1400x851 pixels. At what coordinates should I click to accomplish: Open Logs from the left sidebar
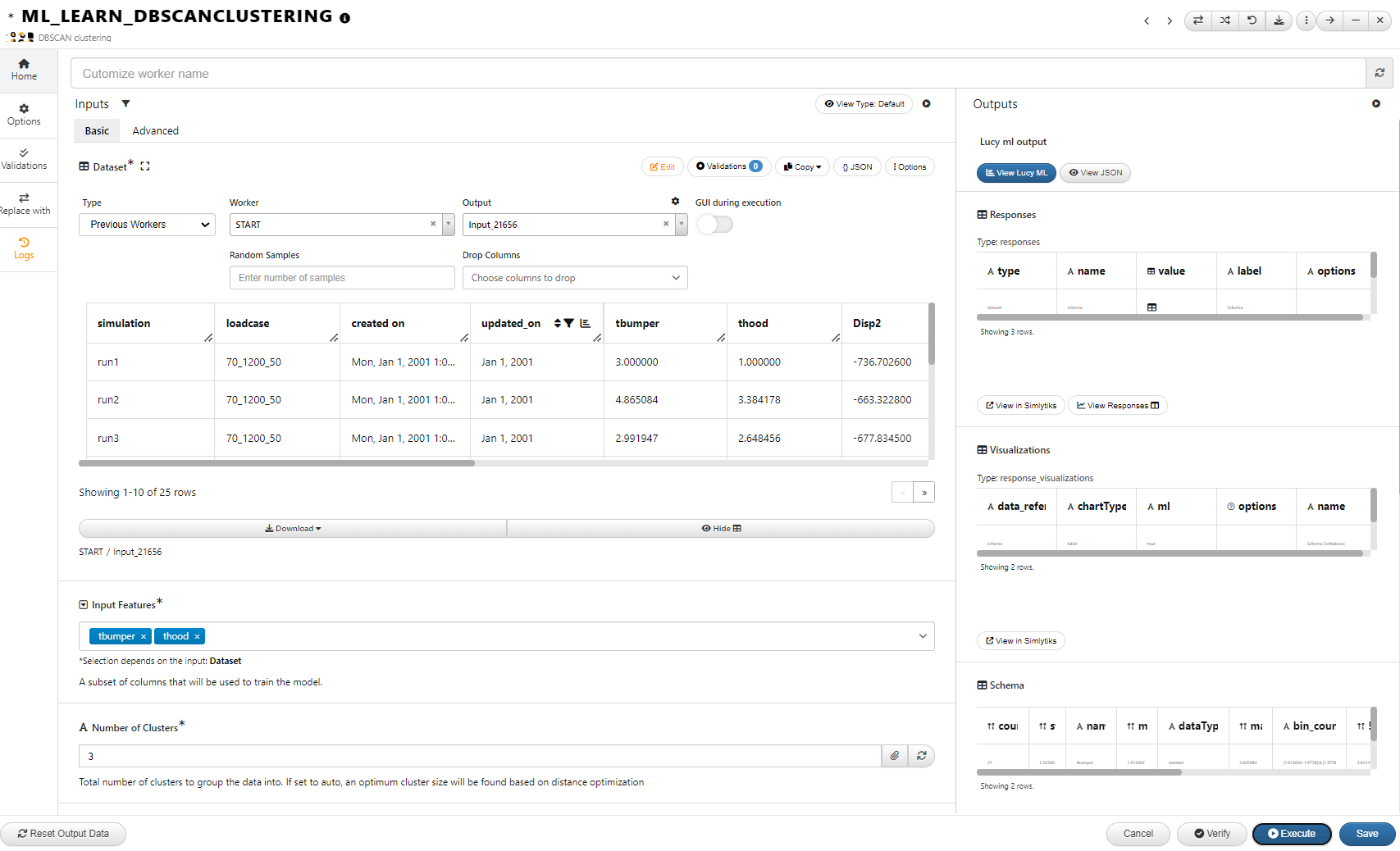(x=24, y=248)
